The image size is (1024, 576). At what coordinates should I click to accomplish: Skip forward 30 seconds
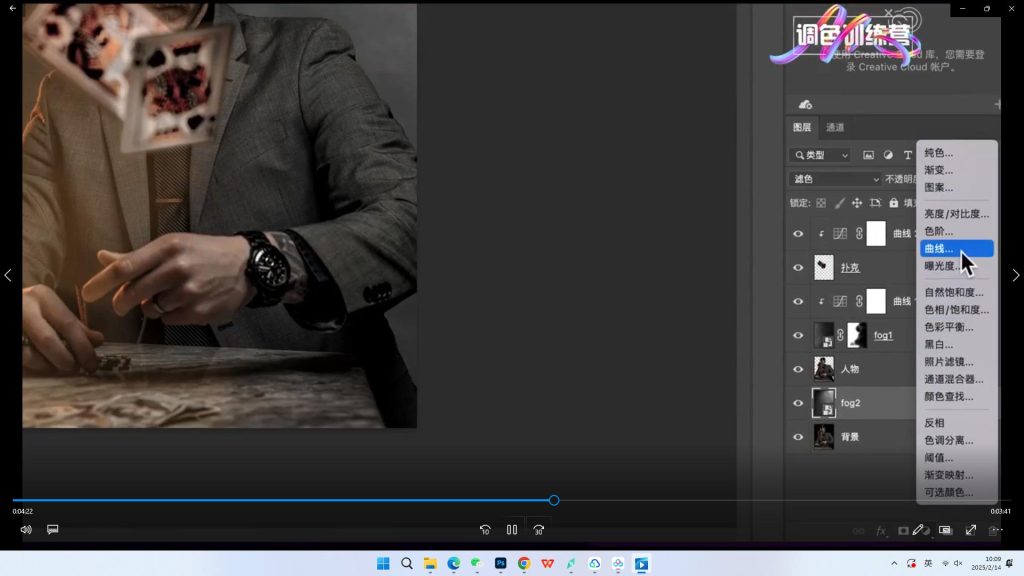pos(538,530)
